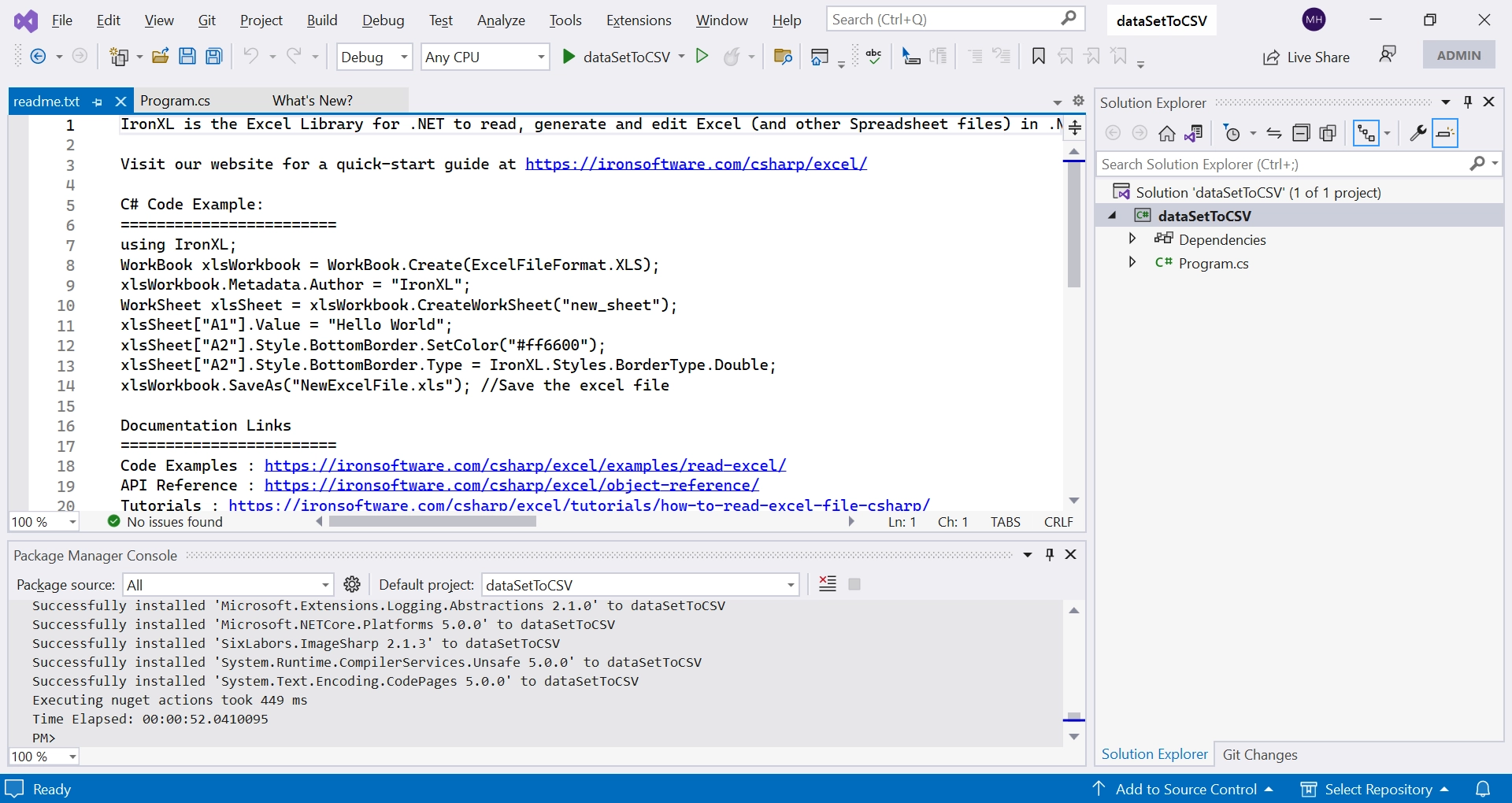1512x803 pixels.
Task: Click the Find in Files icon
Action: click(783, 56)
